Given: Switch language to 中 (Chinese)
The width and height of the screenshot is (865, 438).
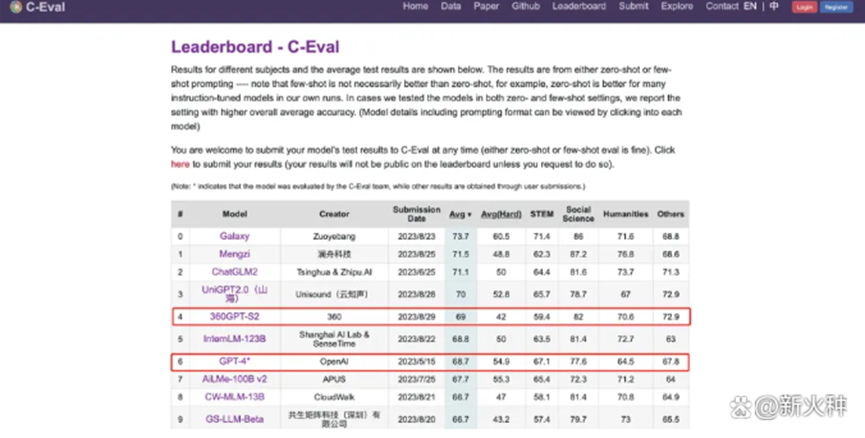Looking at the screenshot, I should coord(774,6).
